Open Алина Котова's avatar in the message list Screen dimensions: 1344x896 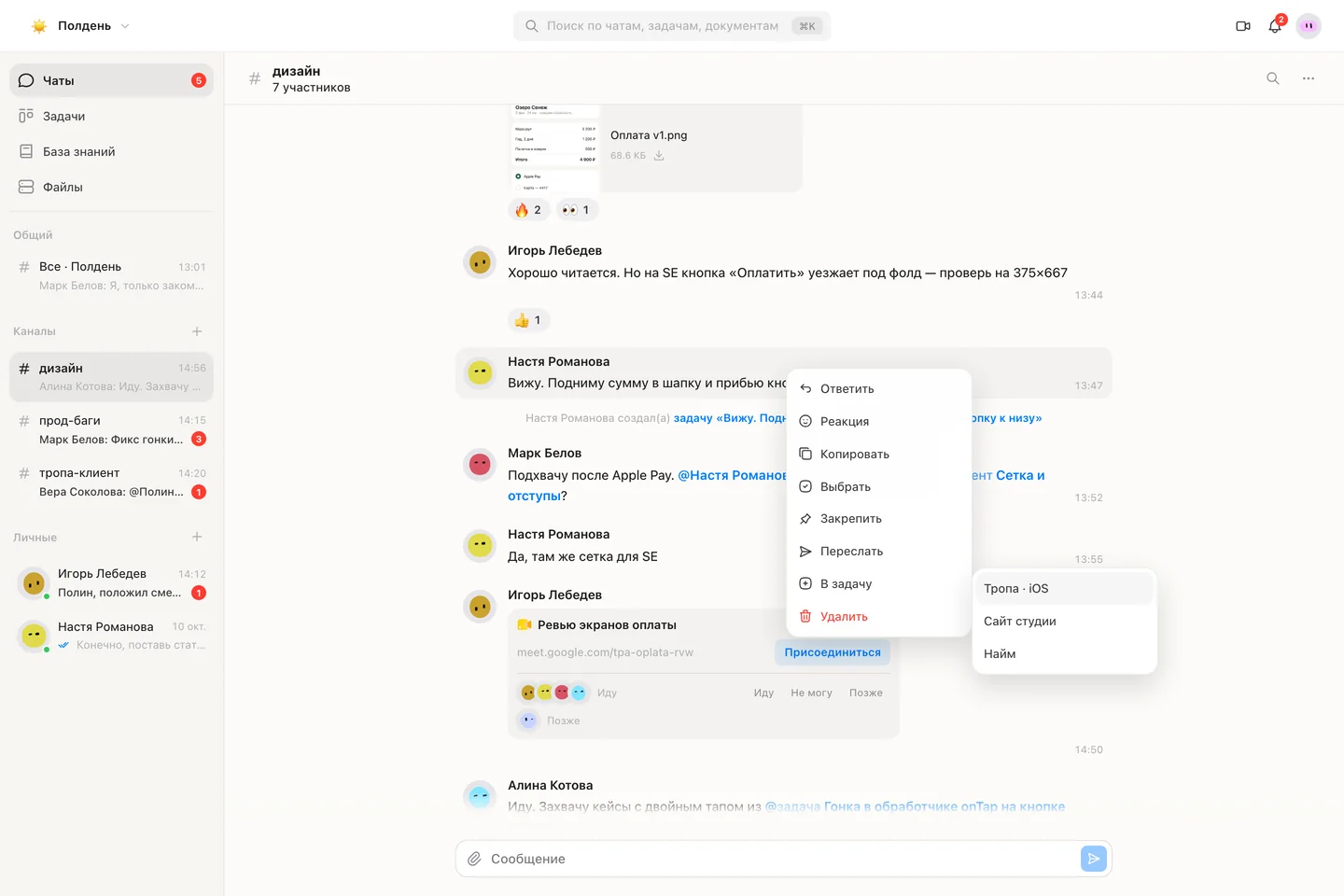click(480, 796)
